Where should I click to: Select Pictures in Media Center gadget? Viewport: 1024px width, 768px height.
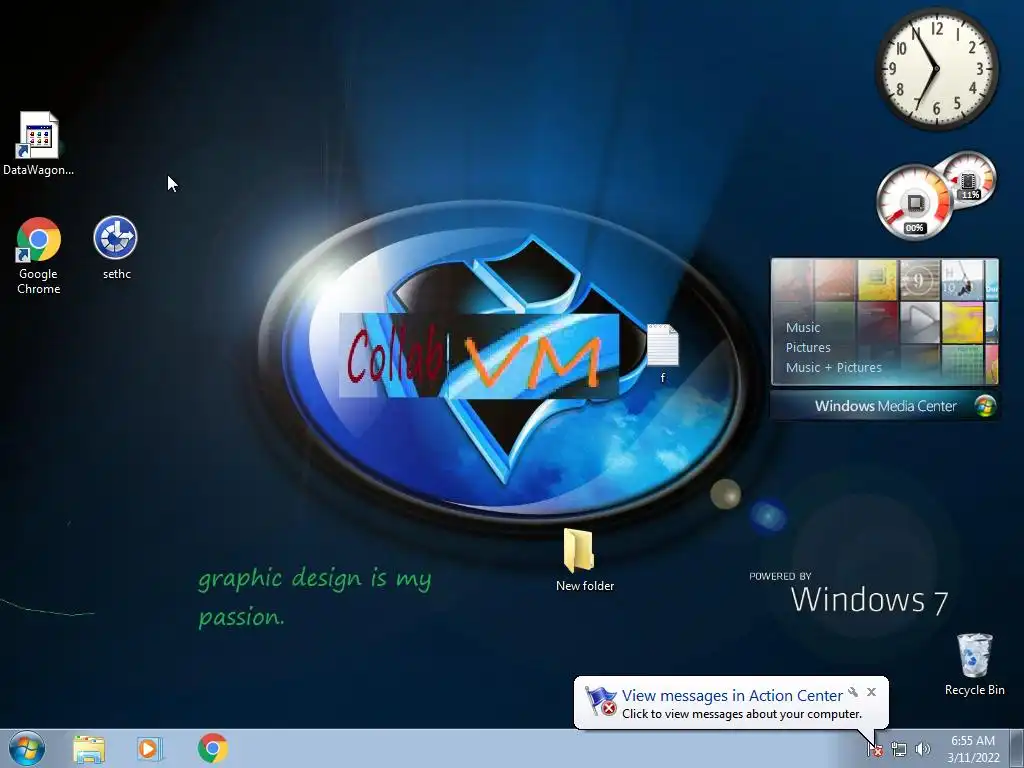pyautogui.click(x=808, y=347)
